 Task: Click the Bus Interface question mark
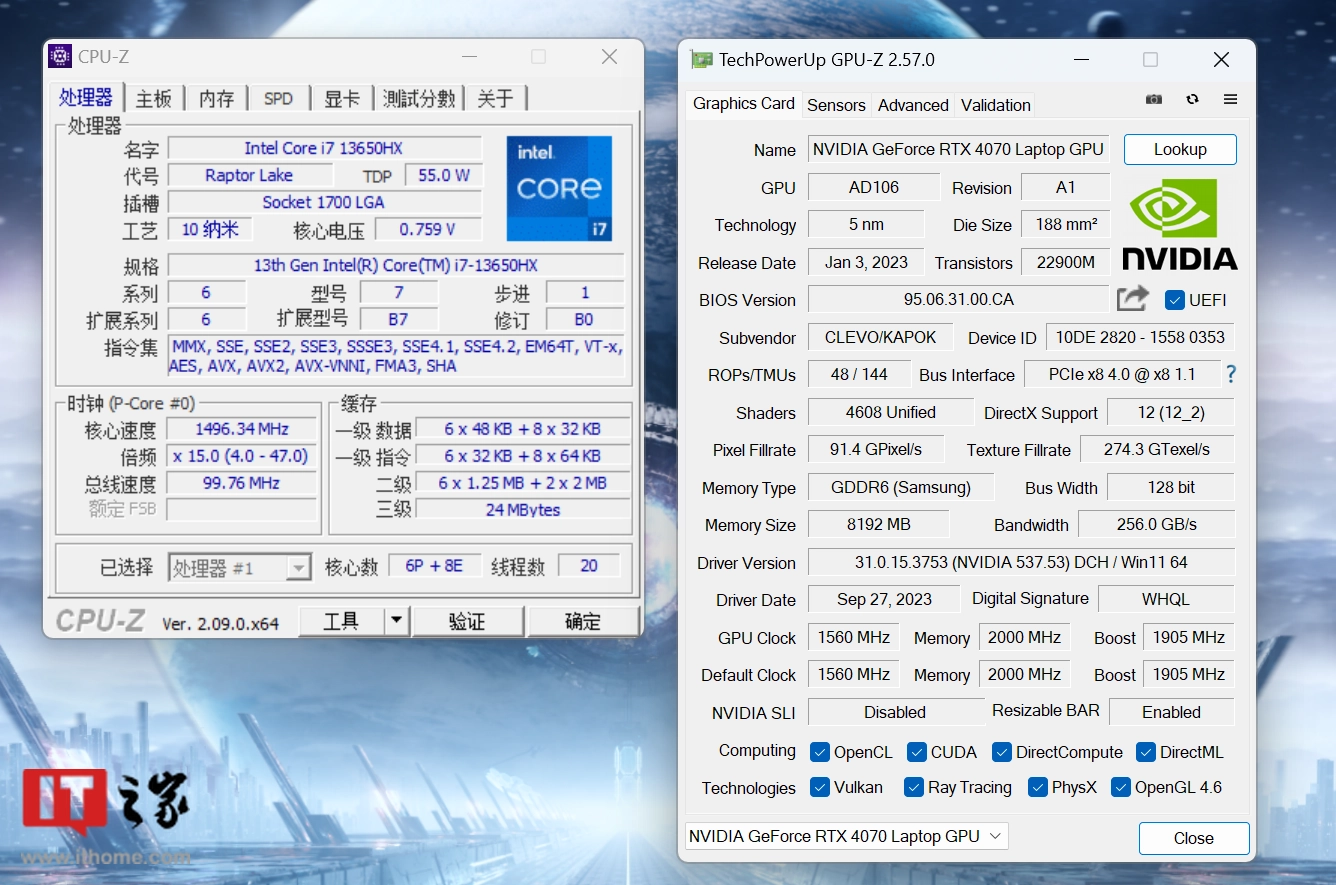(x=1231, y=374)
